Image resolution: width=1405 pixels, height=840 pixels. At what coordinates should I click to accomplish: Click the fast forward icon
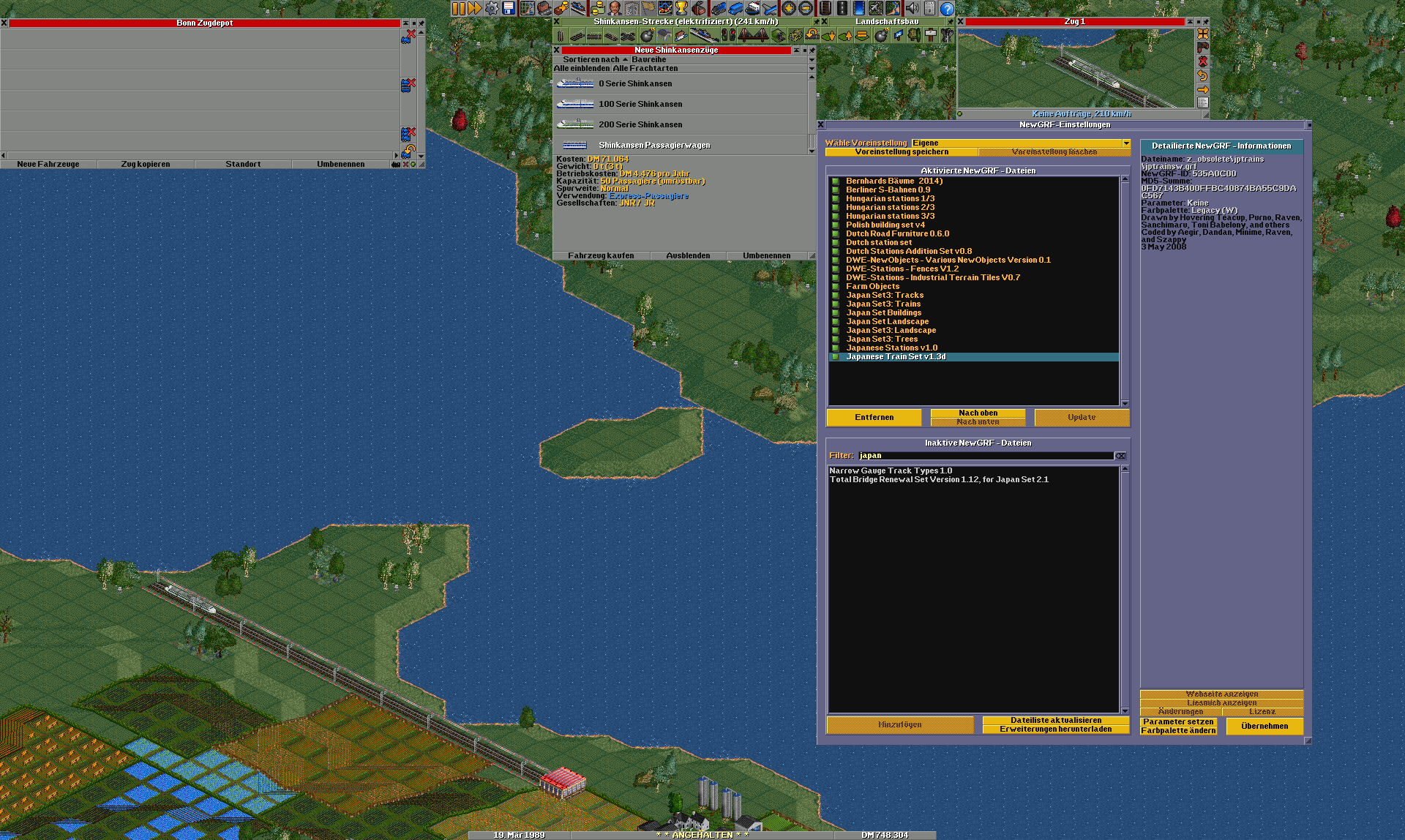474,8
